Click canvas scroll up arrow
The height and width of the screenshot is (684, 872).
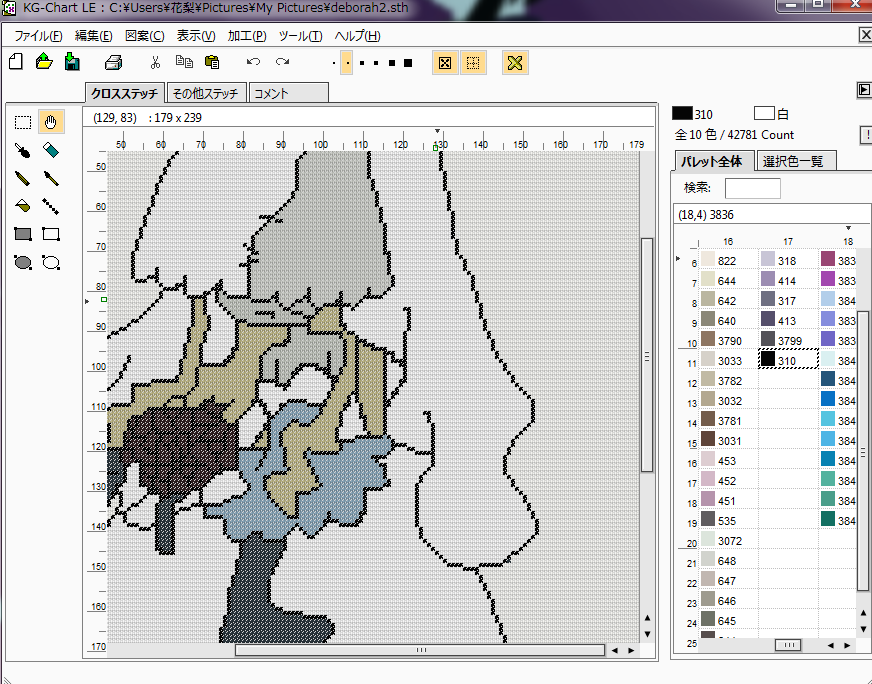pos(647,618)
